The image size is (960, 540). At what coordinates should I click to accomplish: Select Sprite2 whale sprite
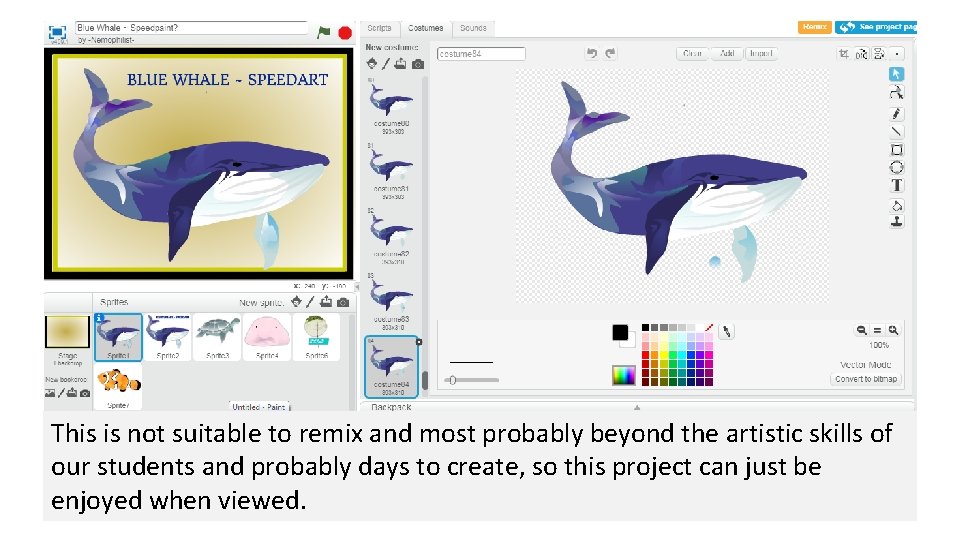click(167, 337)
